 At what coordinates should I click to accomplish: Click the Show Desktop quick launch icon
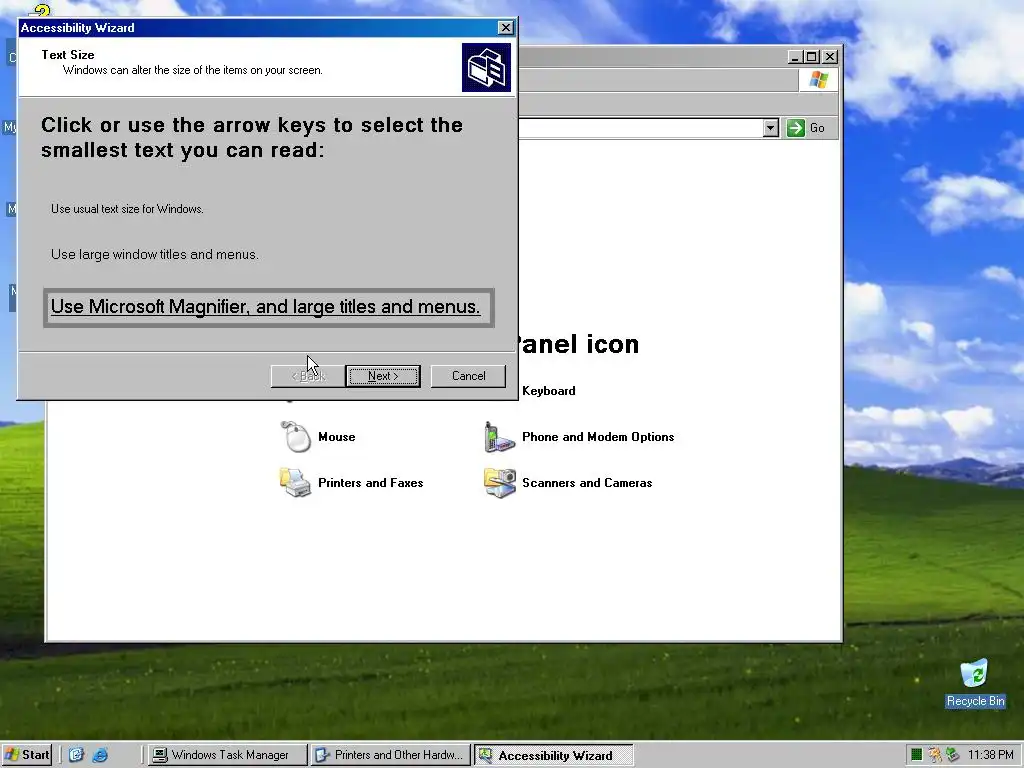point(76,755)
